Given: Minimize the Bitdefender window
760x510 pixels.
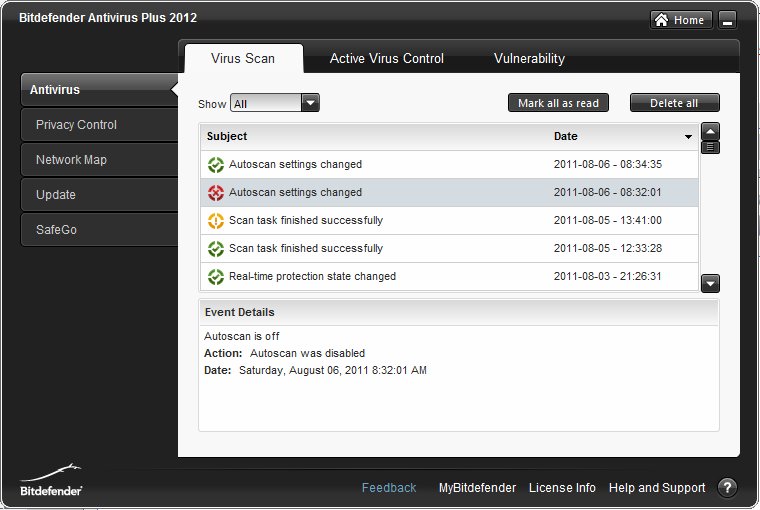Looking at the screenshot, I should [727, 20].
